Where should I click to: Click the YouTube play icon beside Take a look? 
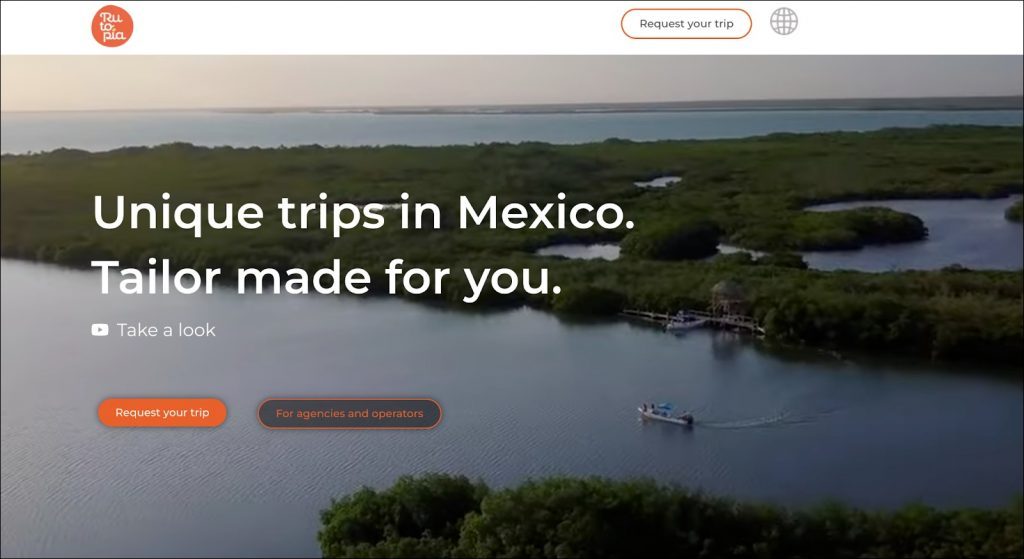point(100,330)
